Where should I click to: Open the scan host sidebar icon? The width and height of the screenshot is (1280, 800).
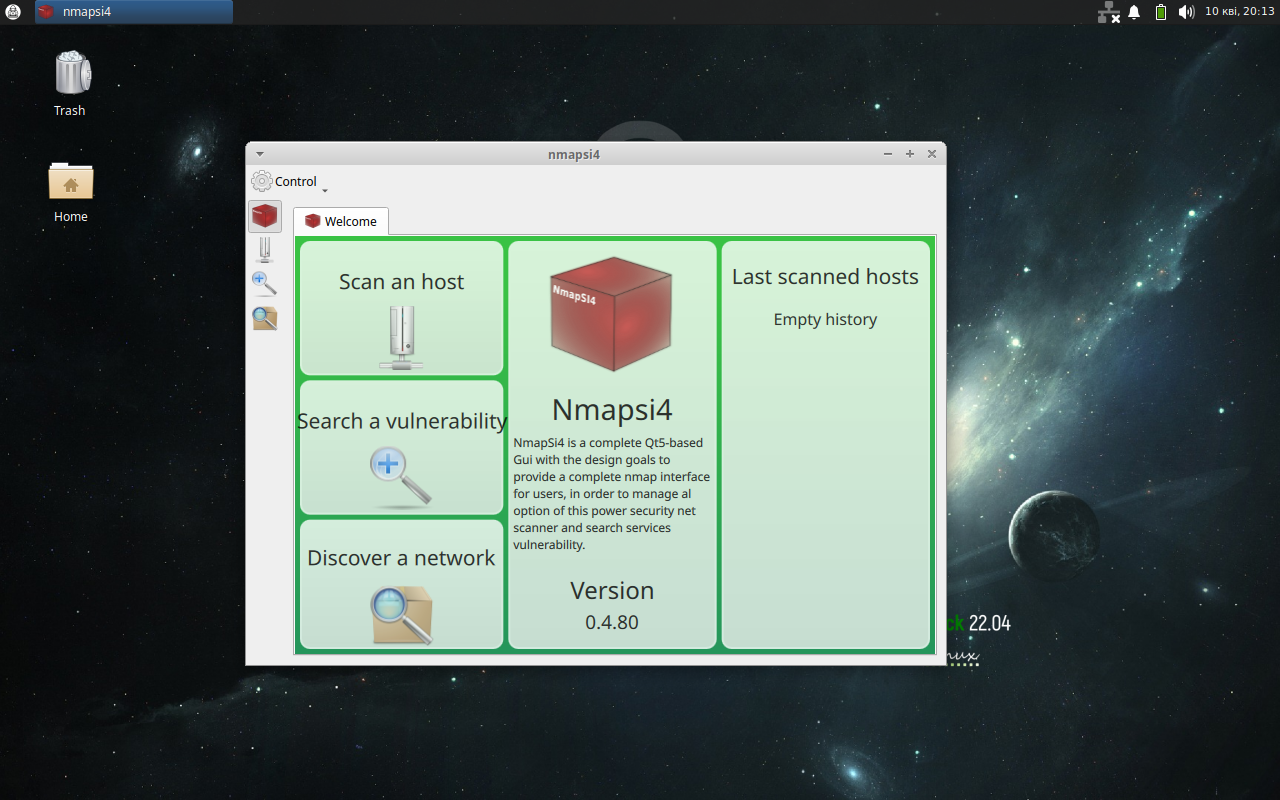(265, 250)
